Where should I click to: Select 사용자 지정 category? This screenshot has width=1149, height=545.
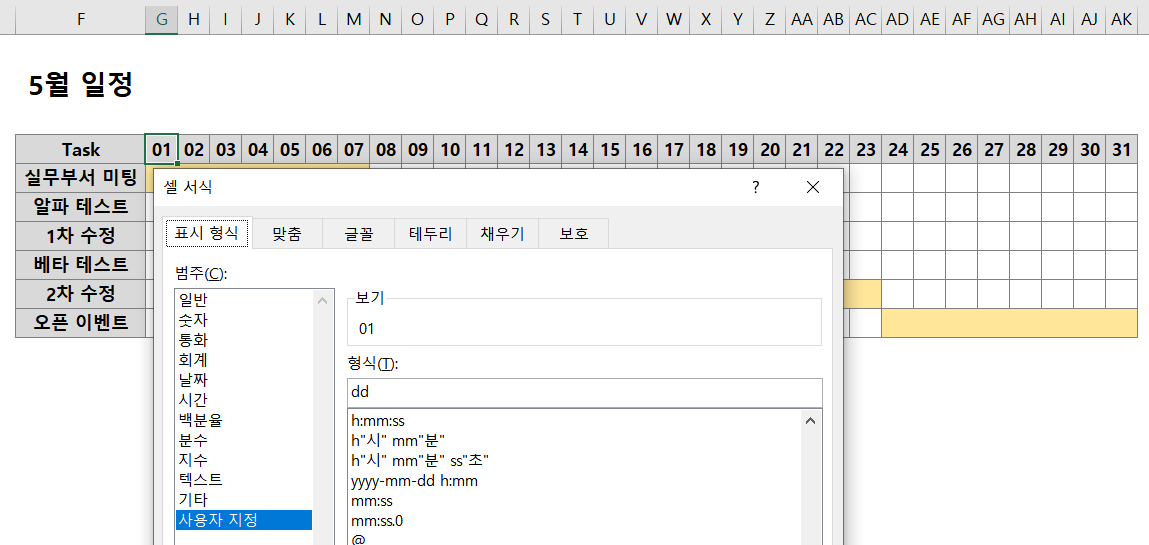pyautogui.click(x=244, y=520)
